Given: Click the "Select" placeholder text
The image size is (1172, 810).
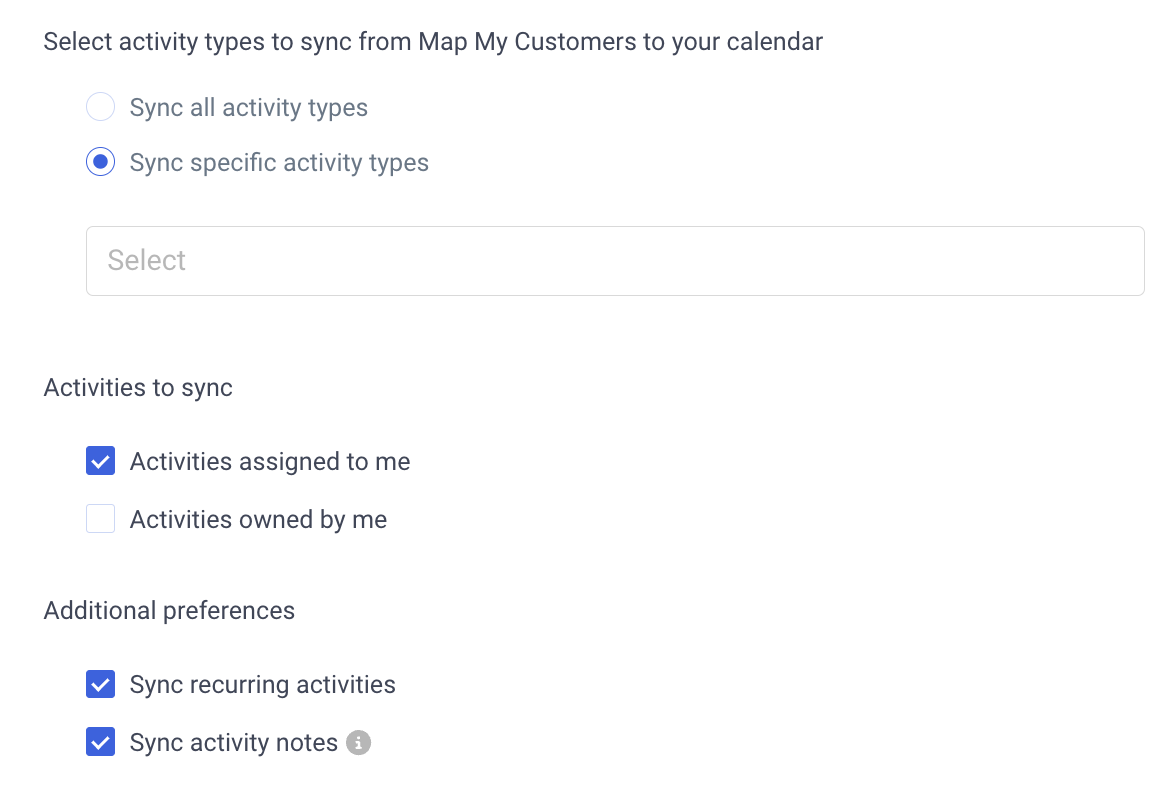Looking at the screenshot, I should [146, 260].
